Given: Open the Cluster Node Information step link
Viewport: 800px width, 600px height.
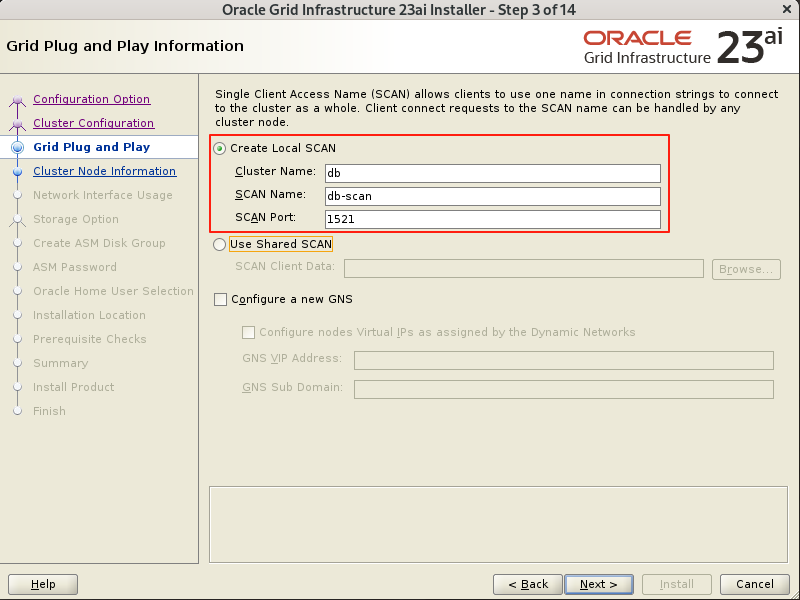Looking at the screenshot, I should [x=105, y=171].
